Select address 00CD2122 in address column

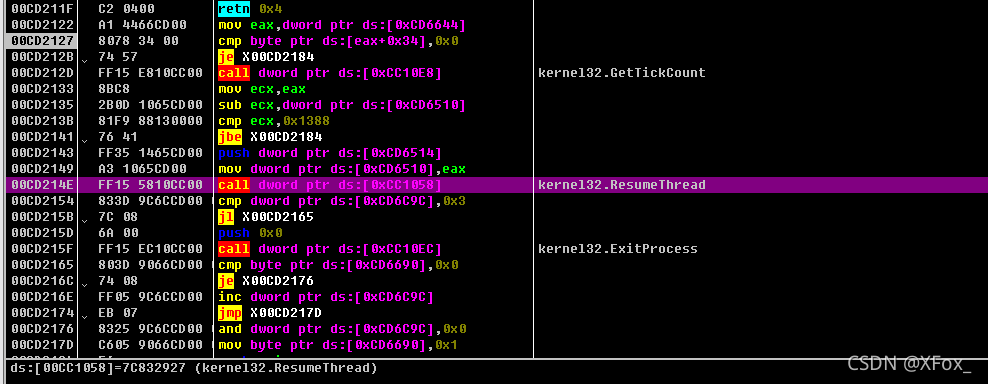(x=43, y=25)
